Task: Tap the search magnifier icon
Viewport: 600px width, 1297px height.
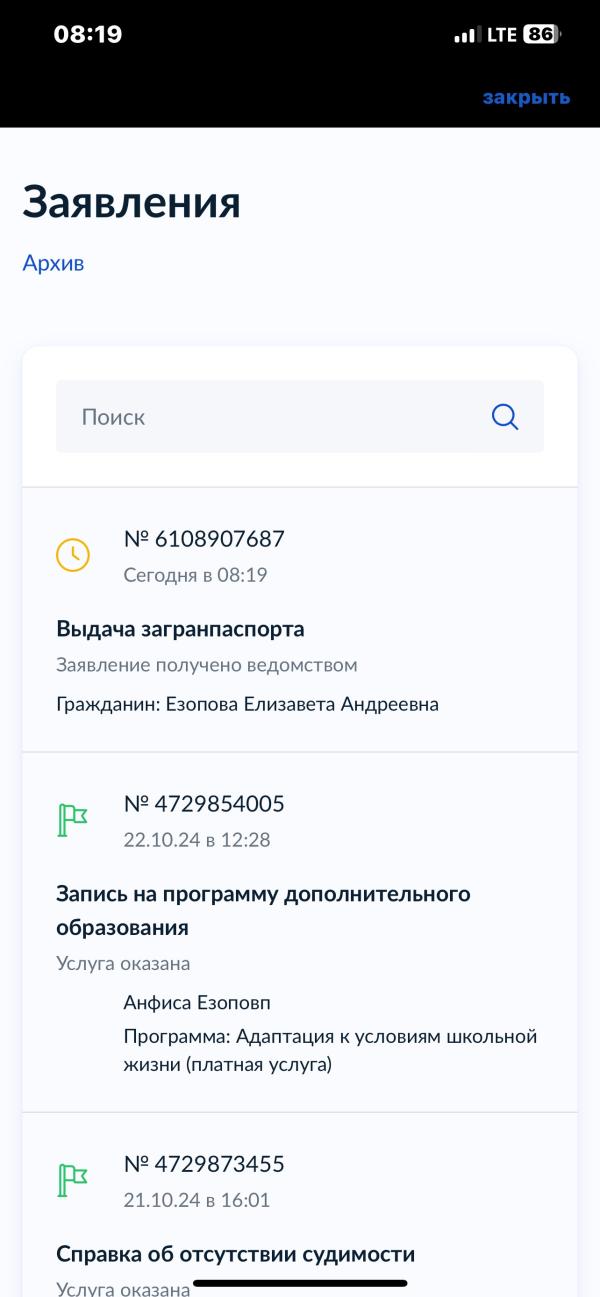Action: 505,417
